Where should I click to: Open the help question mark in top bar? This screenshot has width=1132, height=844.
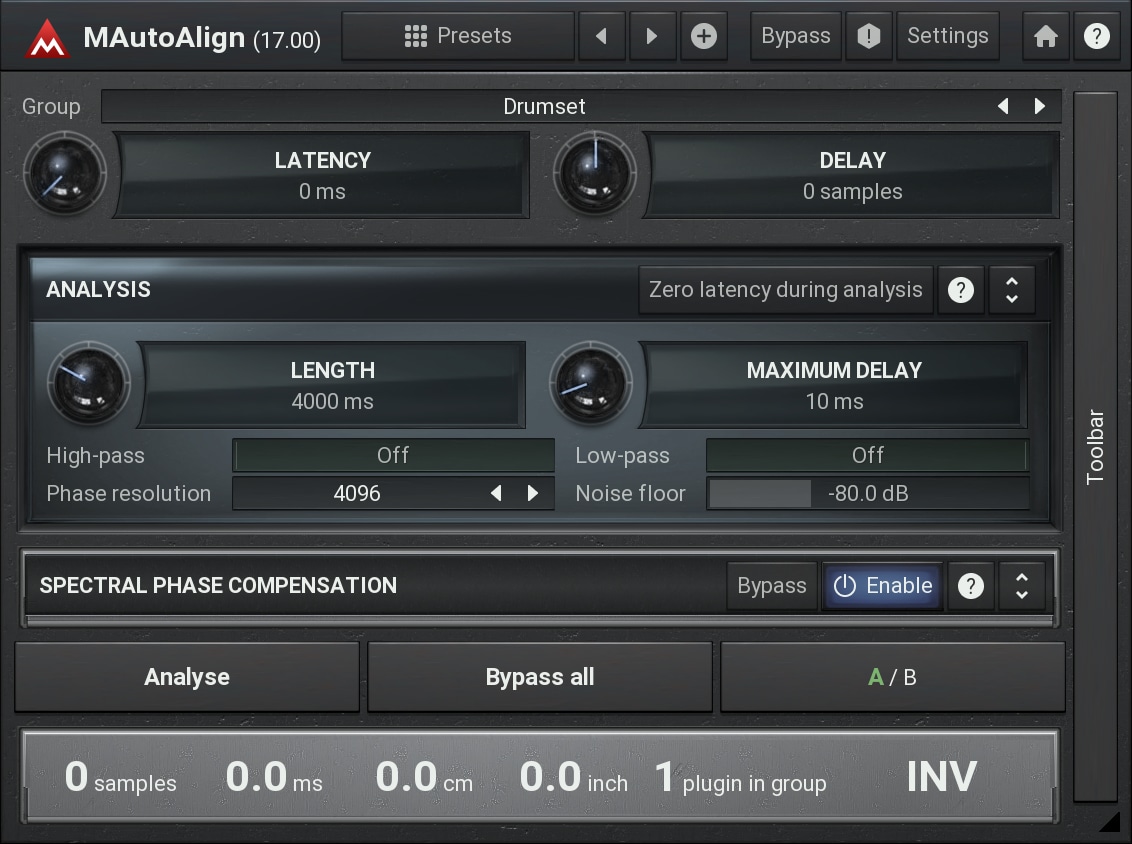click(1096, 36)
